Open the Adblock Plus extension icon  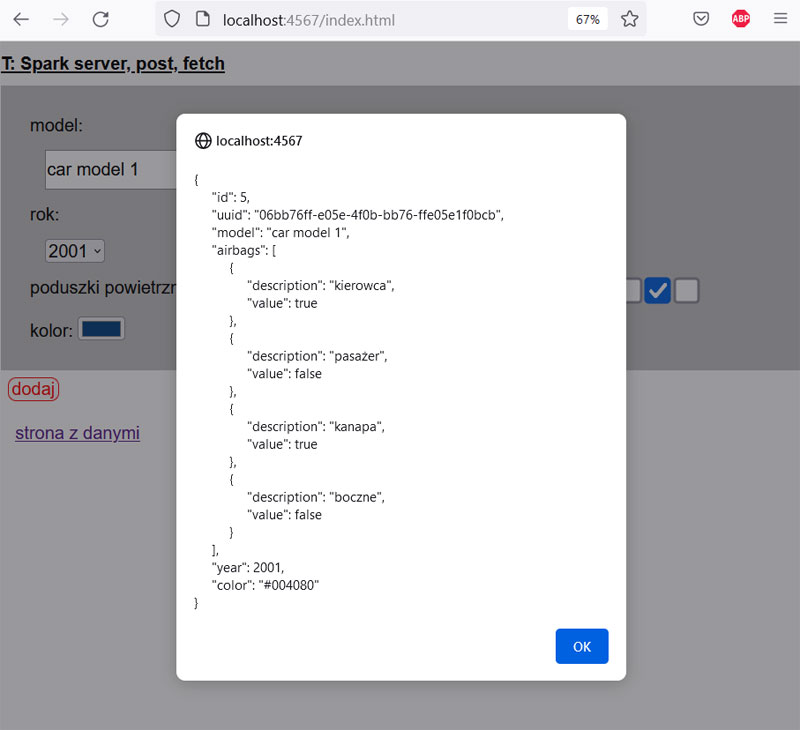(x=740, y=19)
